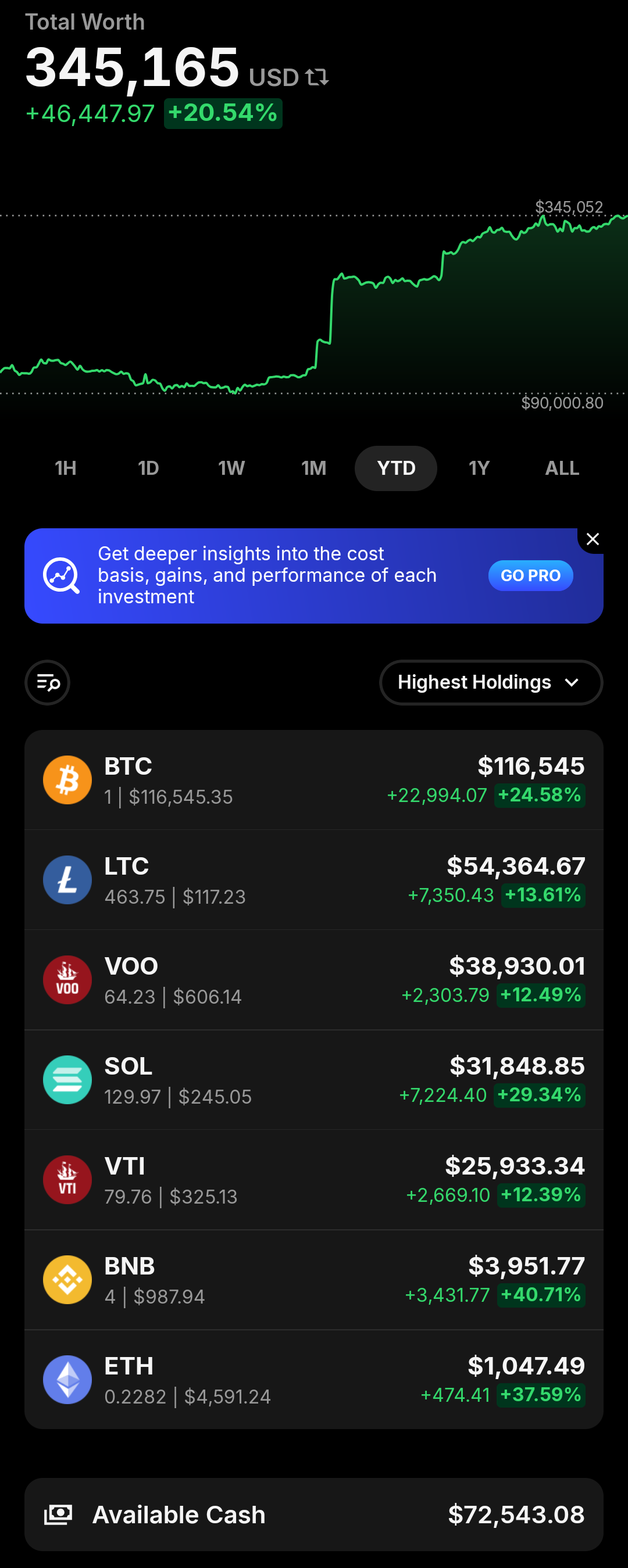Select the YTD time range tab
The image size is (628, 1568).
click(396, 468)
